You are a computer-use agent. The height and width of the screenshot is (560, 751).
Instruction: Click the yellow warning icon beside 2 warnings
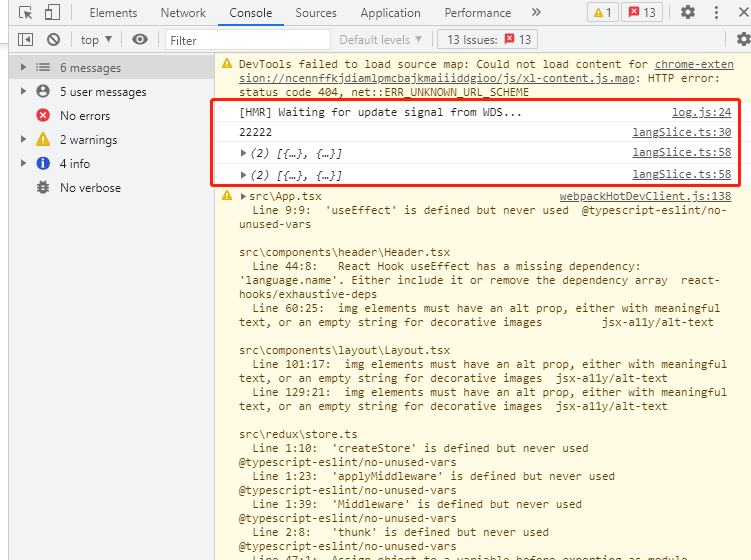coord(43,139)
